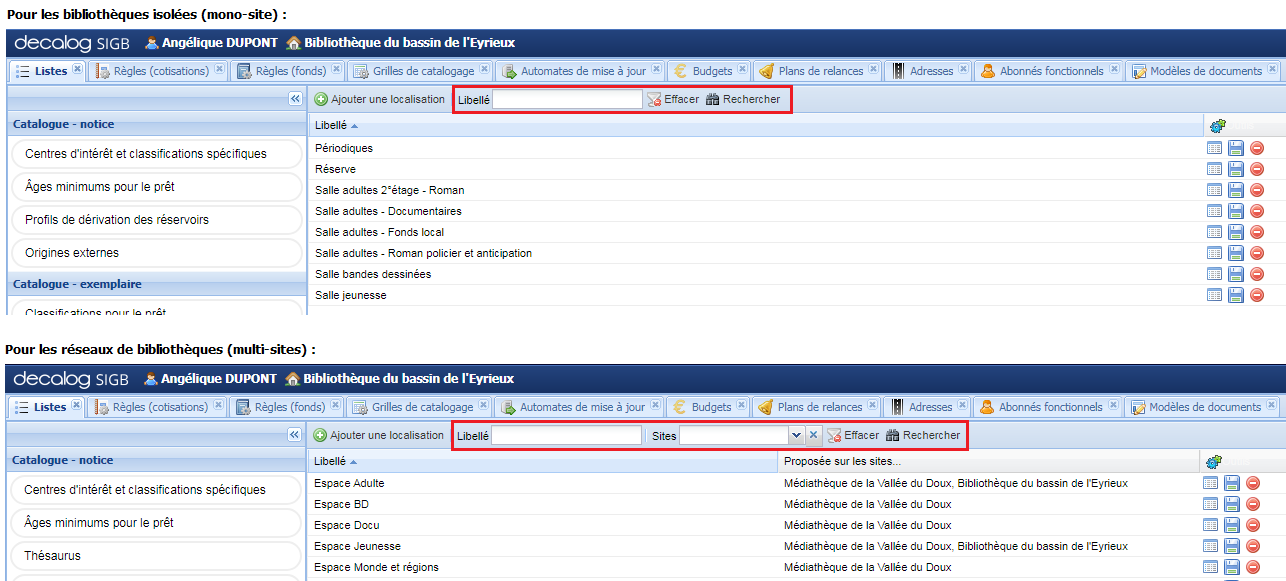Select the 'Salle adultes 2°étage - Roman' row
The width and height of the screenshot is (1286, 581).
389,190
